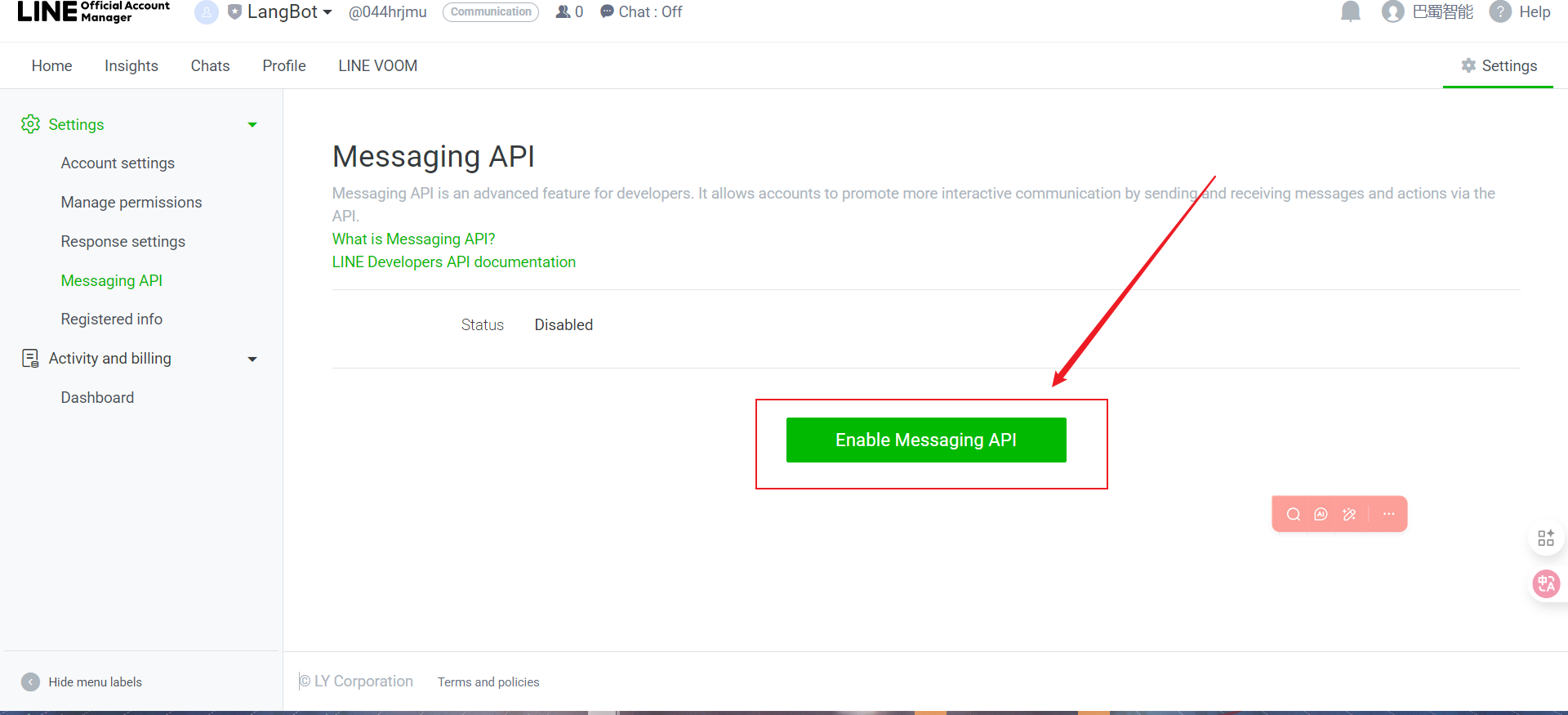The image size is (1568, 715).
Task: Open the What is Messaging API link
Action: (x=413, y=239)
